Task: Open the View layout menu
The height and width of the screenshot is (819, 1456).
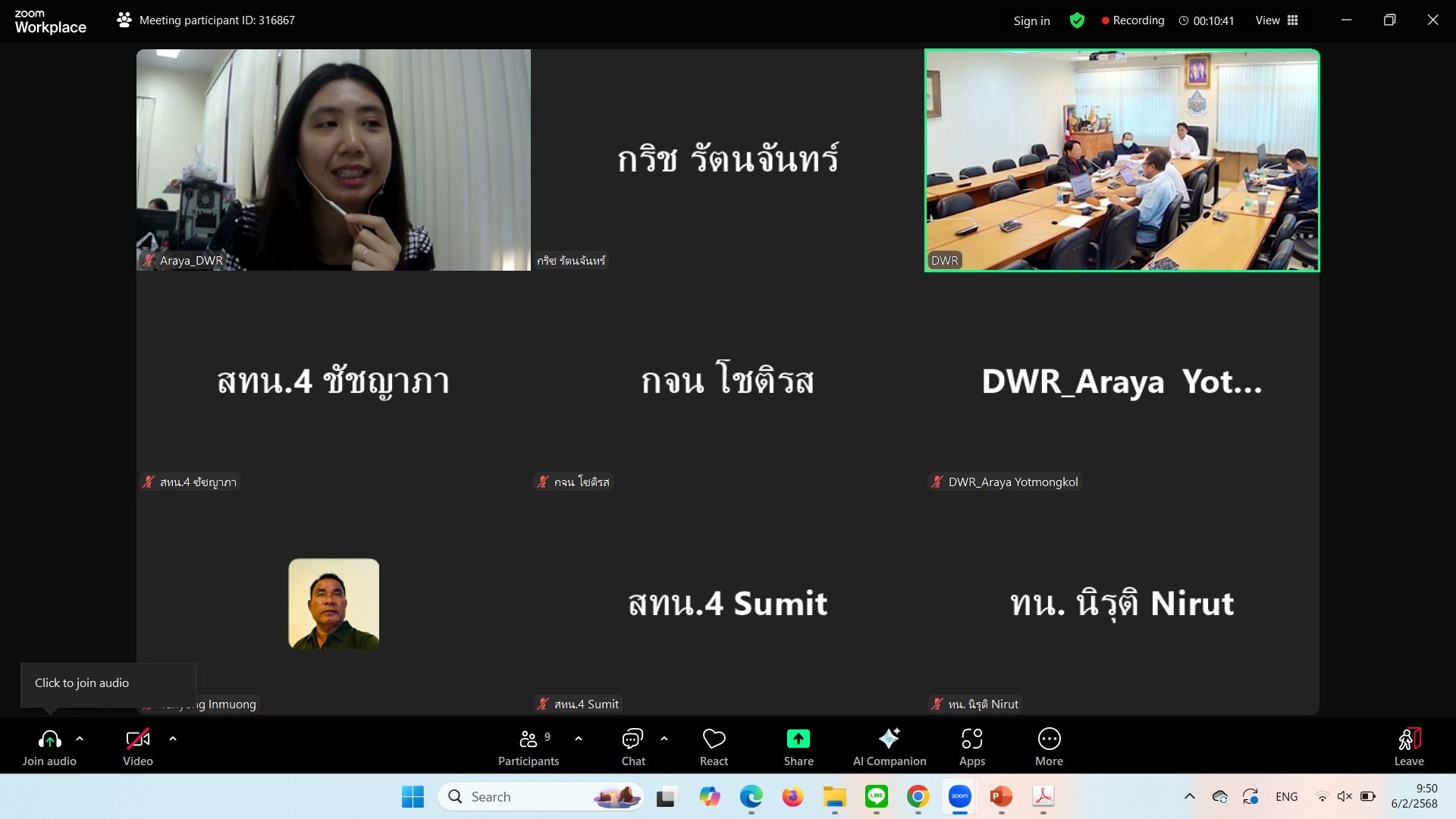Action: click(x=1276, y=20)
